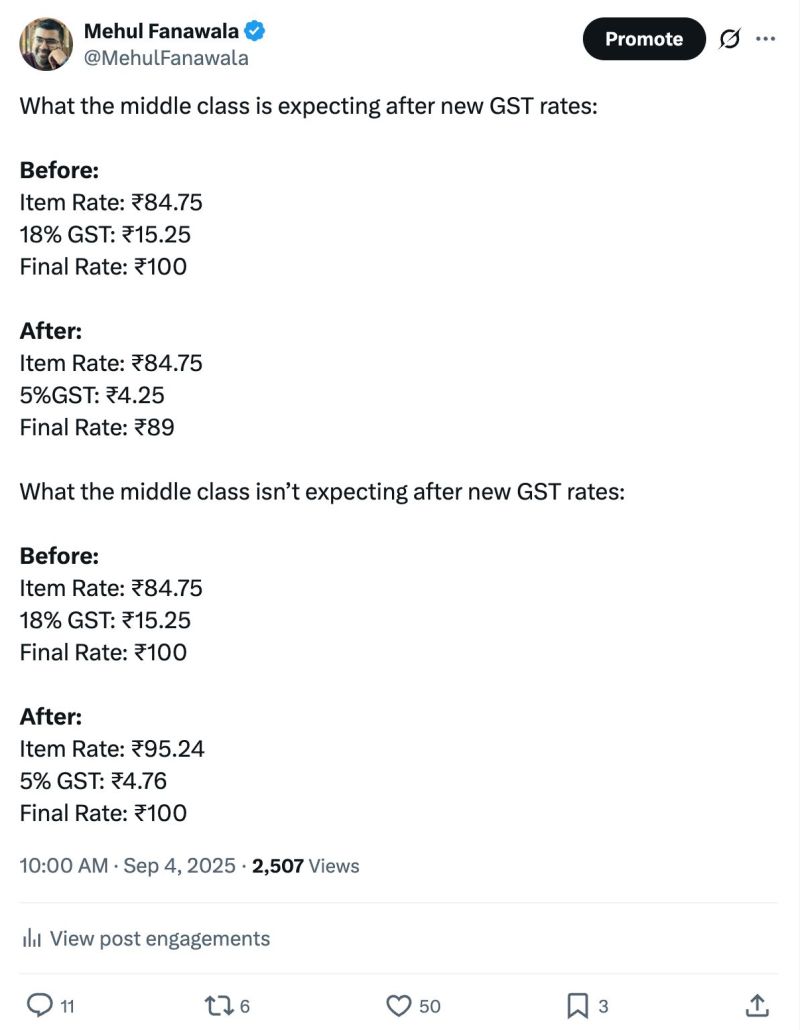Open the View post engagements link

pos(160,938)
